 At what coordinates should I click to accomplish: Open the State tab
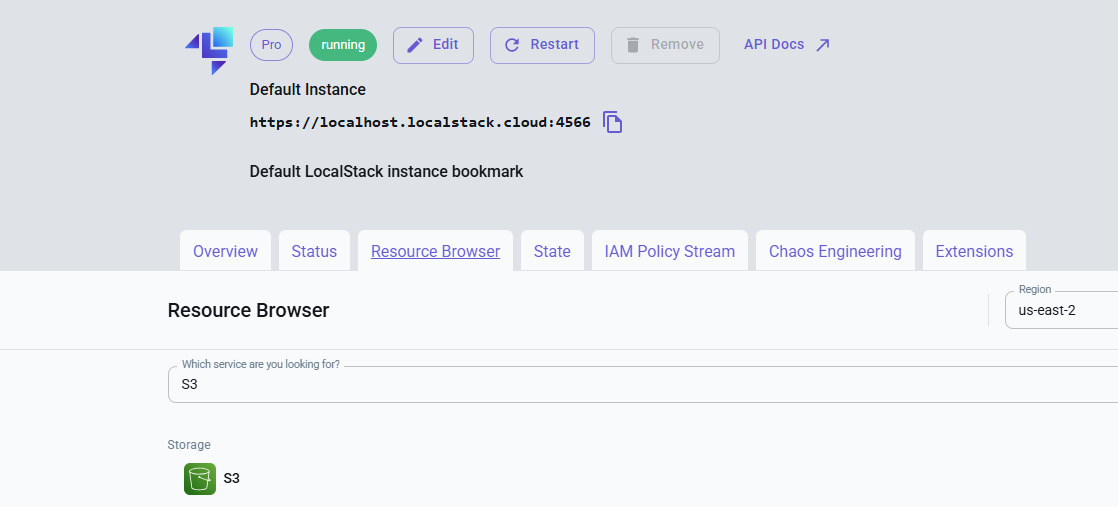coord(553,251)
